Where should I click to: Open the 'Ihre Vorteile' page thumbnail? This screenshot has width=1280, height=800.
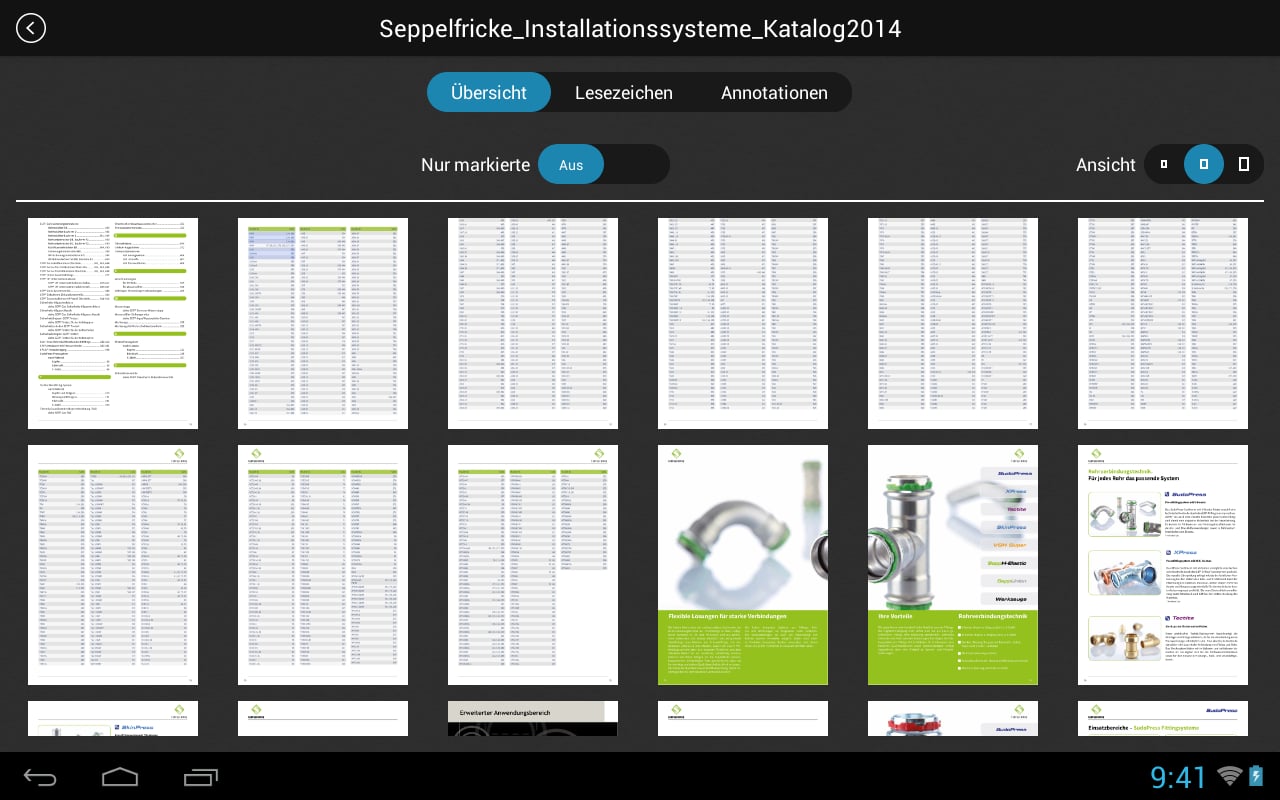click(953, 565)
